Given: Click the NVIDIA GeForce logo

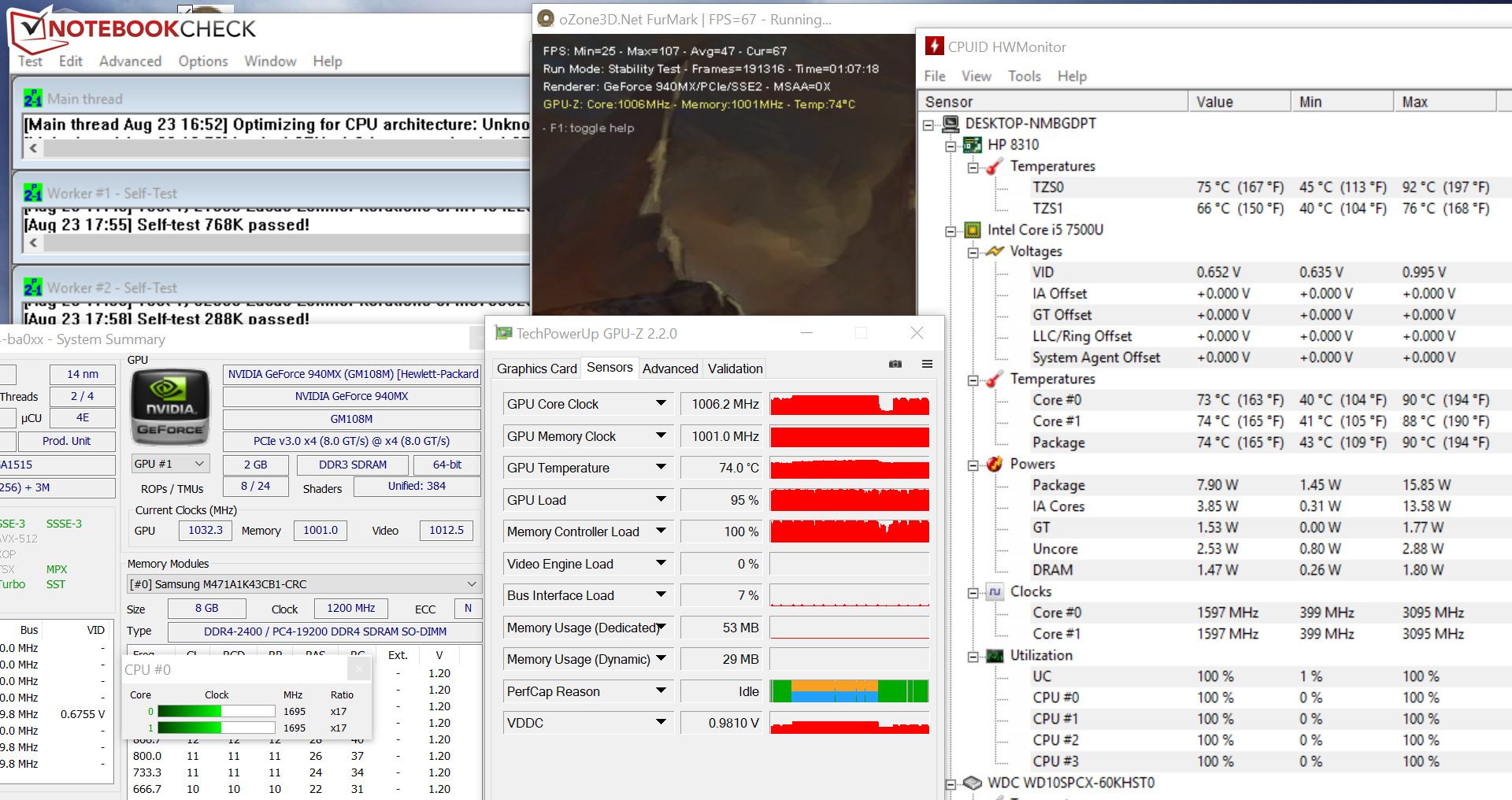Looking at the screenshot, I should 170,408.
